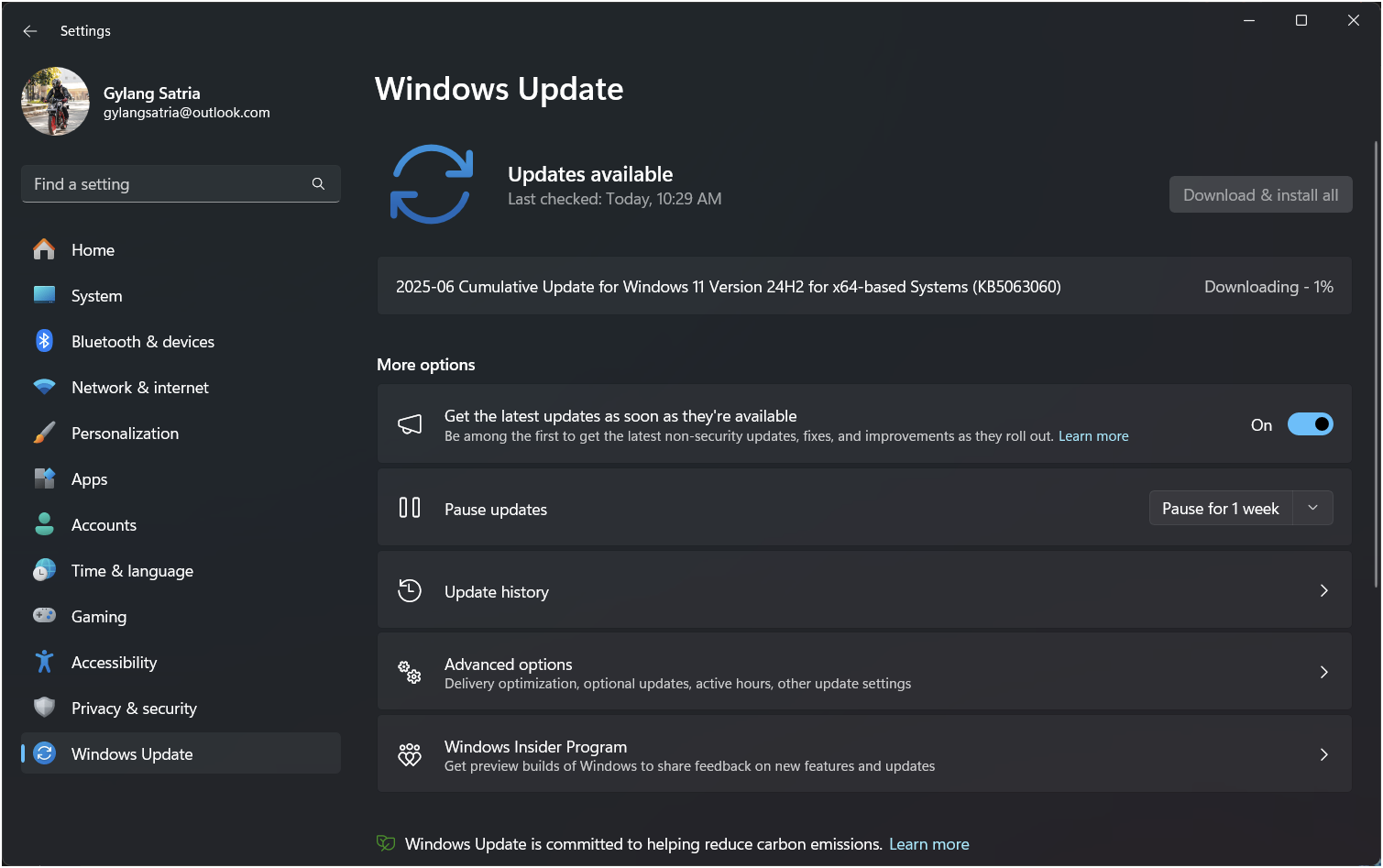Click the gylangsatria@outlook.com account email

186,113
